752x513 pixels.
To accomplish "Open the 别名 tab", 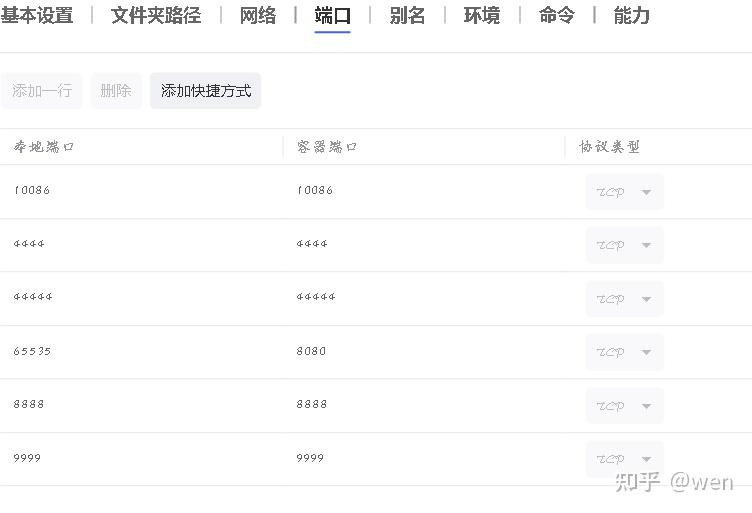I will [407, 16].
